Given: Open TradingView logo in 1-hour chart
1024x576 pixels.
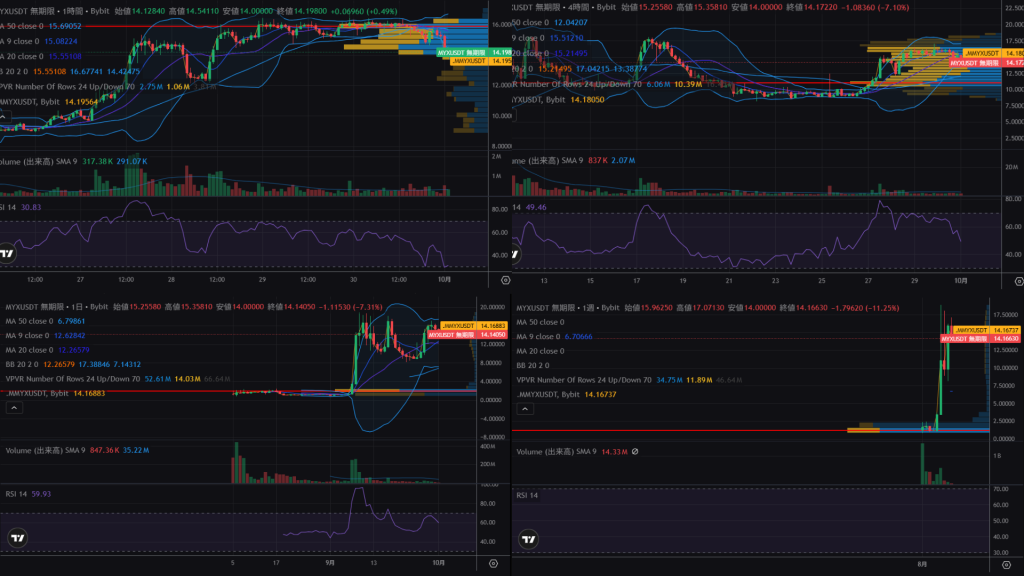Looking at the screenshot, I should tap(8, 254).
